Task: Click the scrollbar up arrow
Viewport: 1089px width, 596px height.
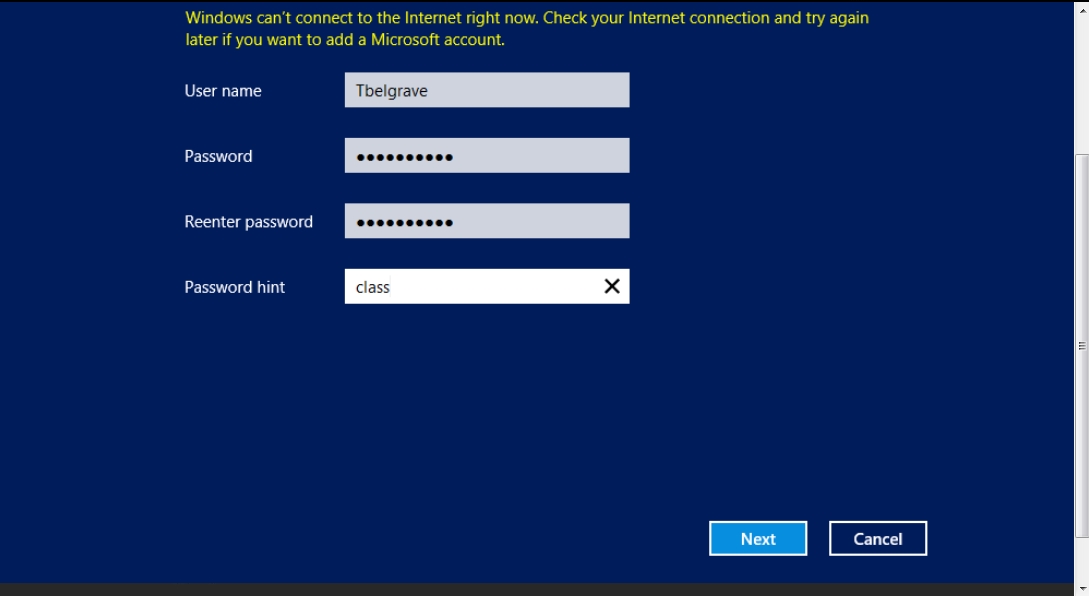Action: point(1082,10)
